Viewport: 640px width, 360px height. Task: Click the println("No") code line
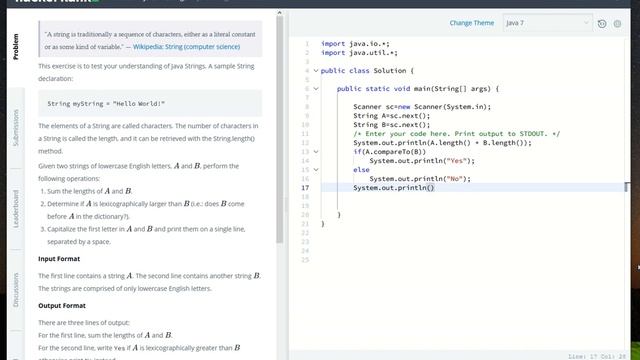(420, 178)
